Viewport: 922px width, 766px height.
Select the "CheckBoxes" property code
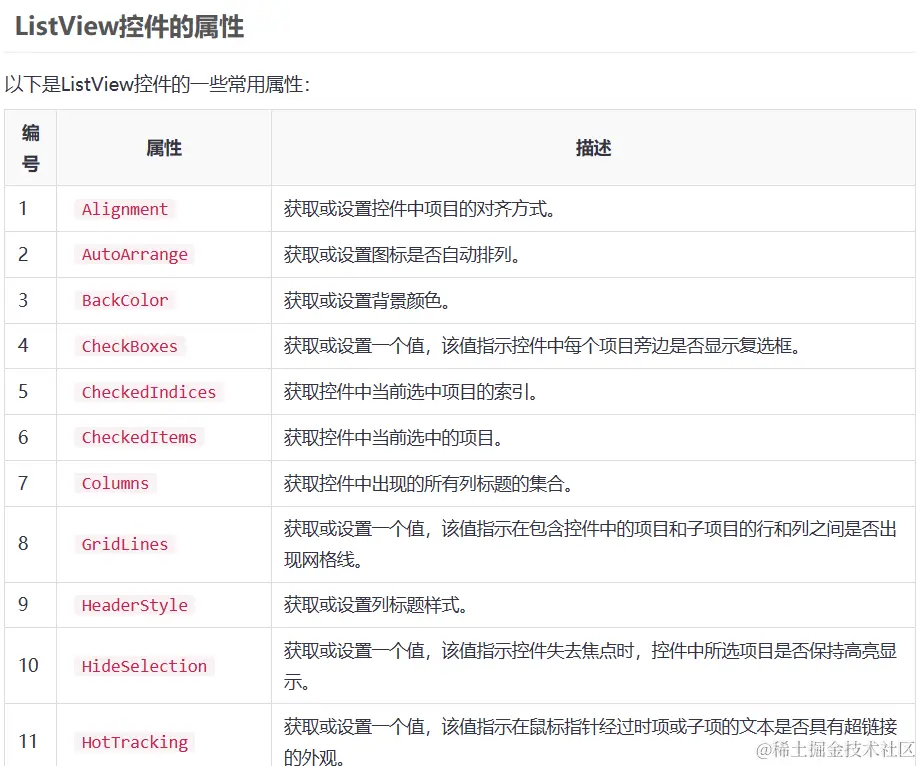point(129,346)
